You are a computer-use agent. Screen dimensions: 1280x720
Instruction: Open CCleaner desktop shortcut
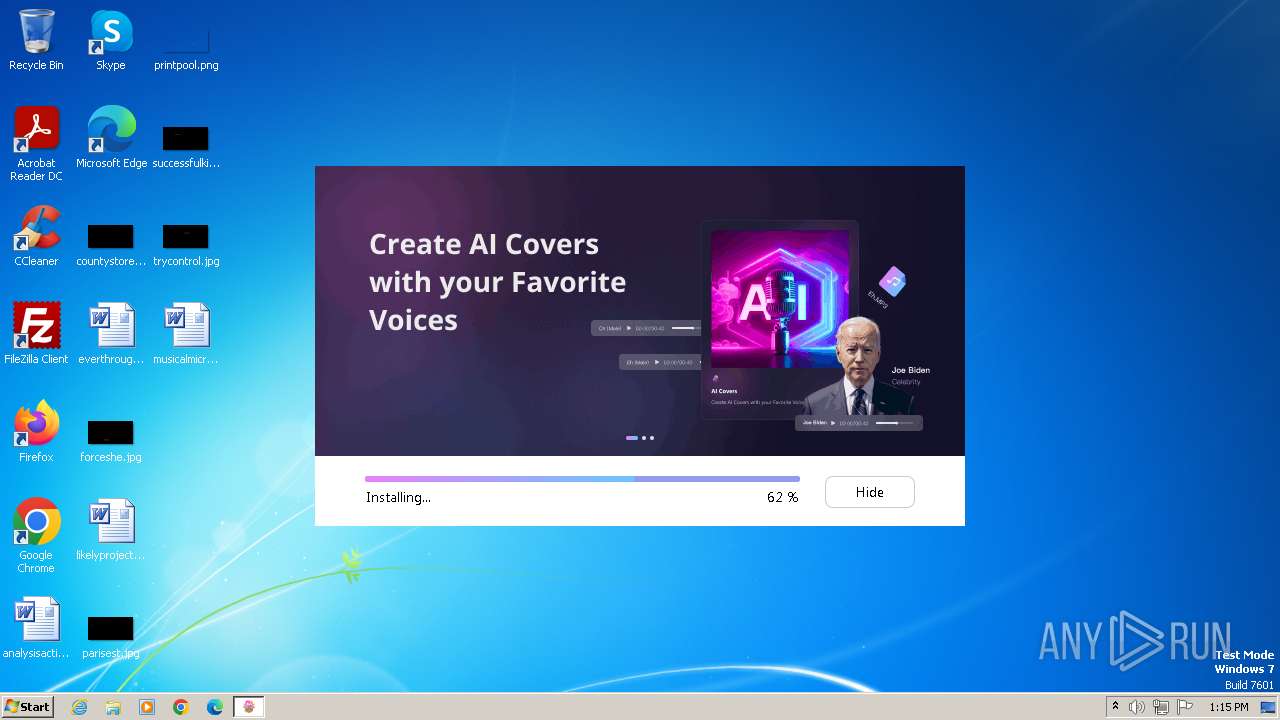36,237
